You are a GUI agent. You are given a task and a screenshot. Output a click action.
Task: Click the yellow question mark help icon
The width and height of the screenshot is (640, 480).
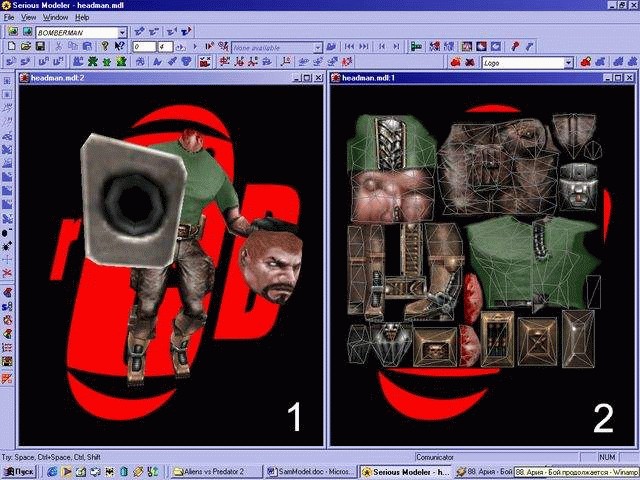104,47
